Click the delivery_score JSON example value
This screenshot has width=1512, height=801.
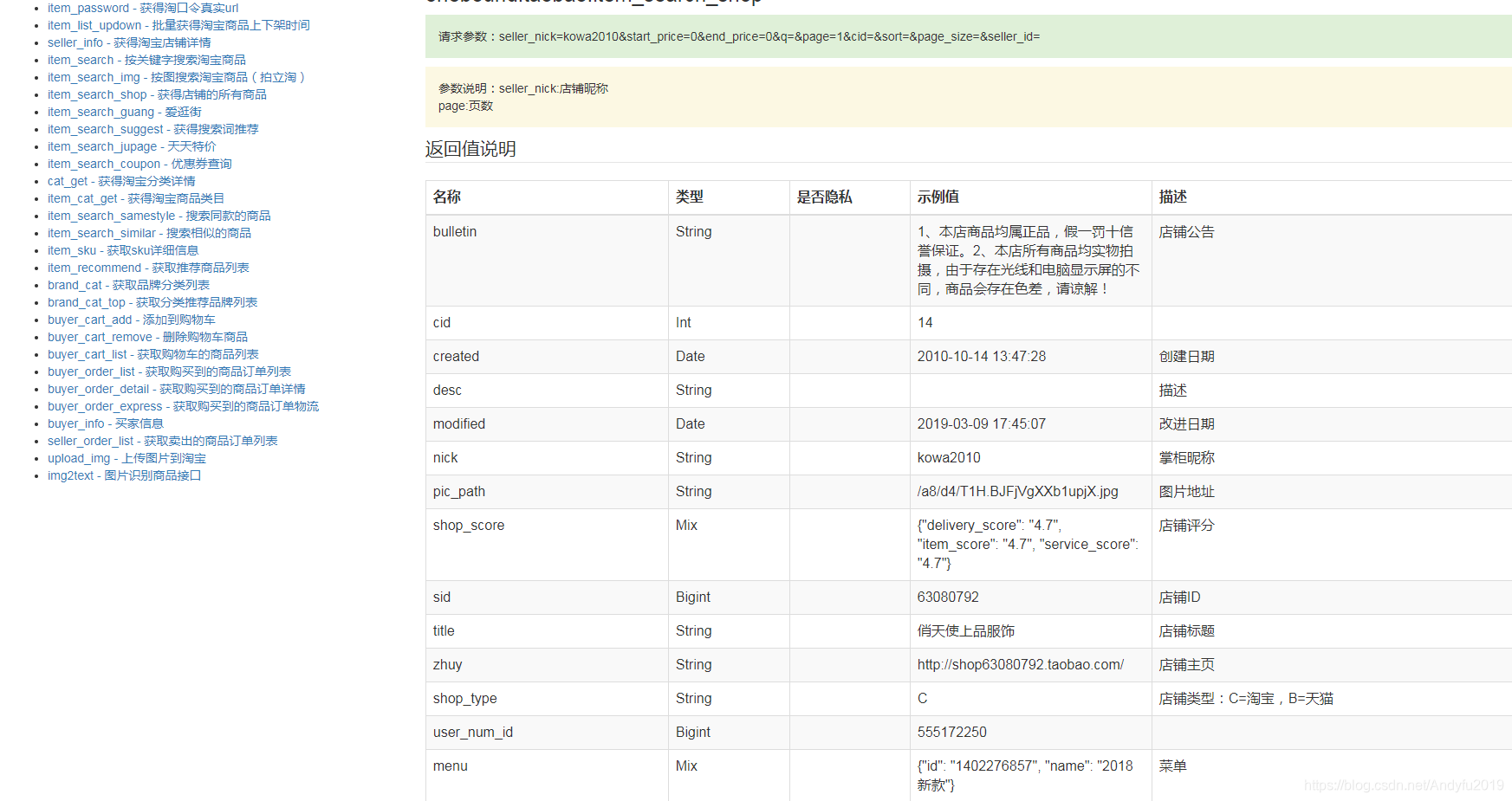[x=1029, y=544]
